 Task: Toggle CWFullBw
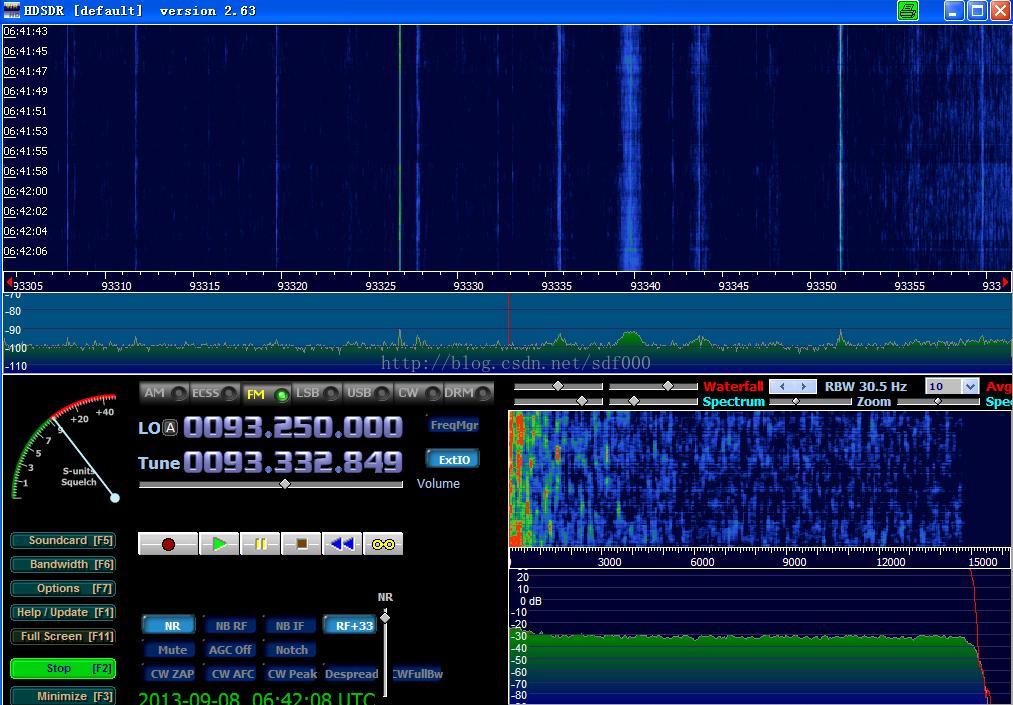417,673
